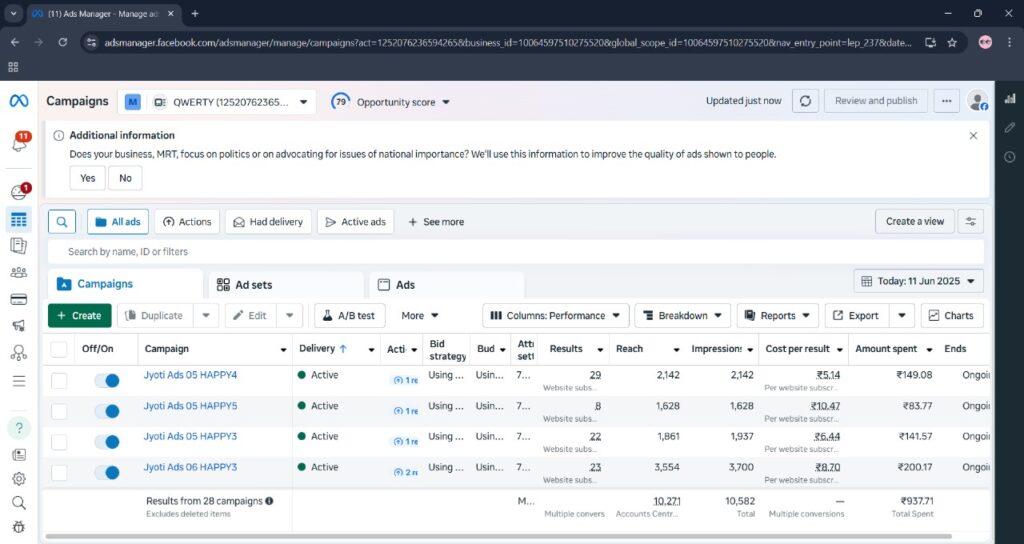
Task: Check the box for Jyoti Ads 06 HAPPY3
Action: click(59, 472)
